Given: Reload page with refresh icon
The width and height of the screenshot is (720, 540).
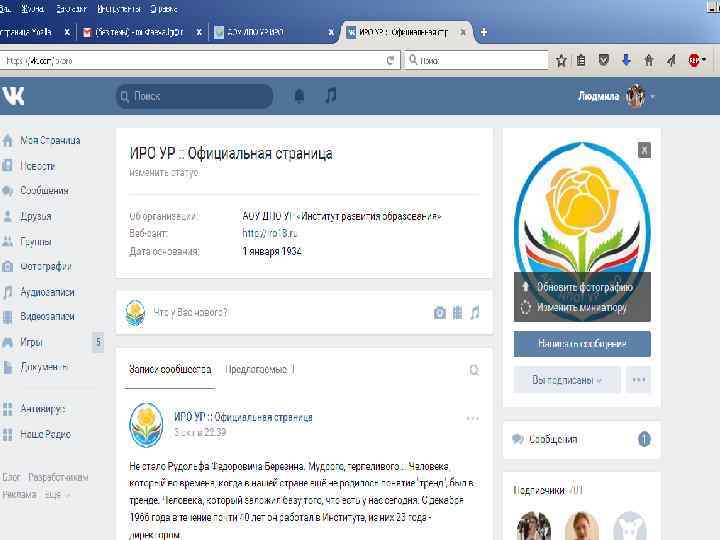Looking at the screenshot, I should point(390,60).
